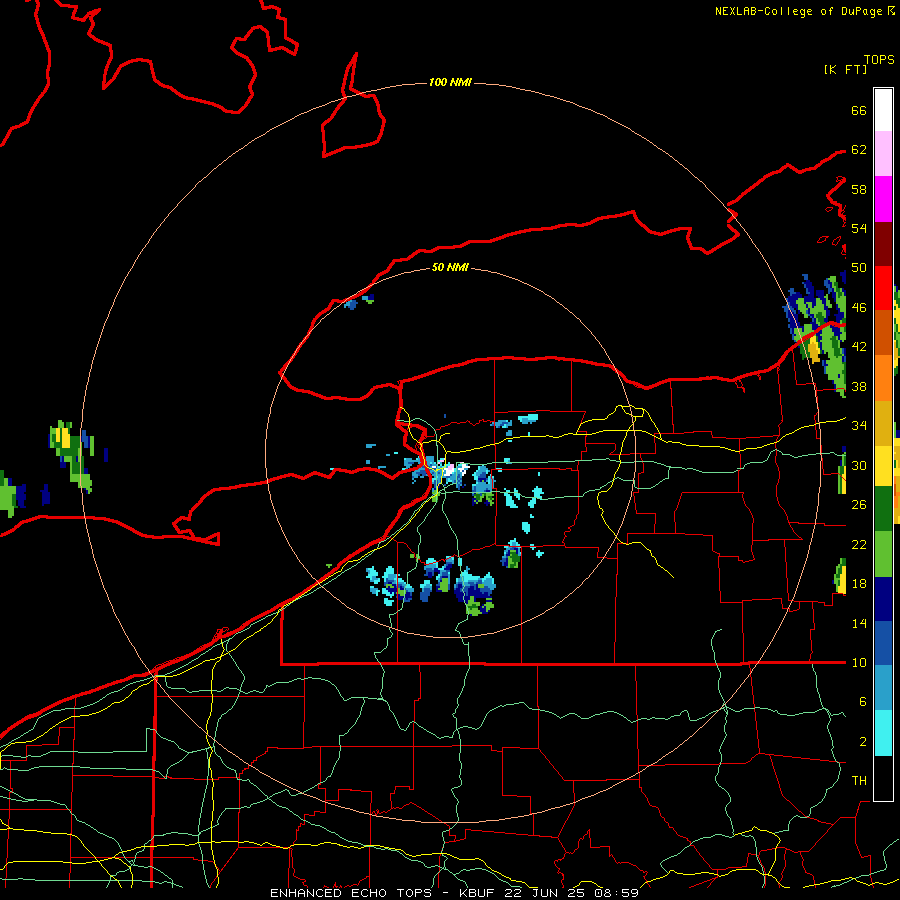Image resolution: width=900 pixels, height=900 pixels.
Task: Select the 50 NMI range ring label
Action: pyautogui.click(x=450, y=267)
